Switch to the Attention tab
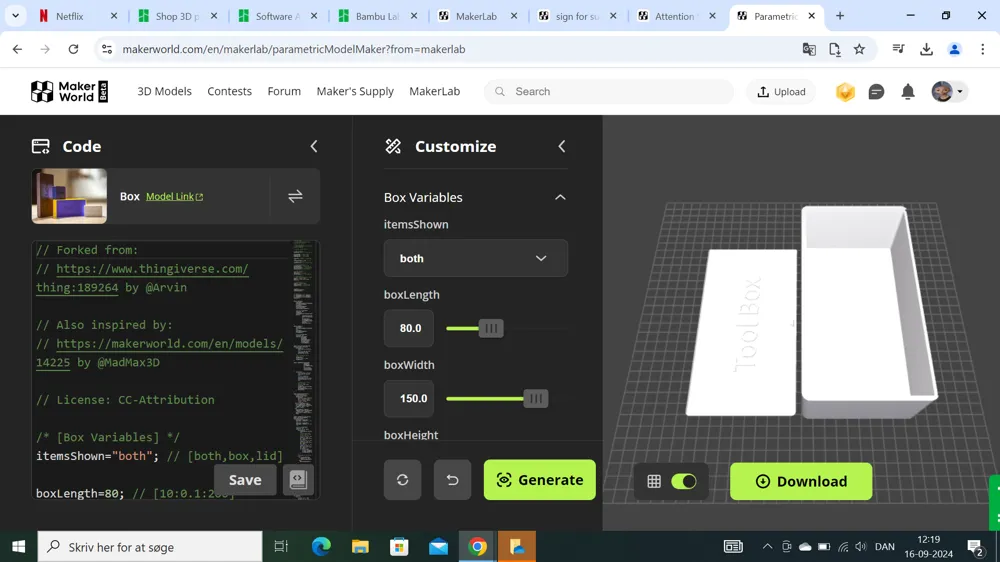Screen dimensions: 1000x562 677,16
